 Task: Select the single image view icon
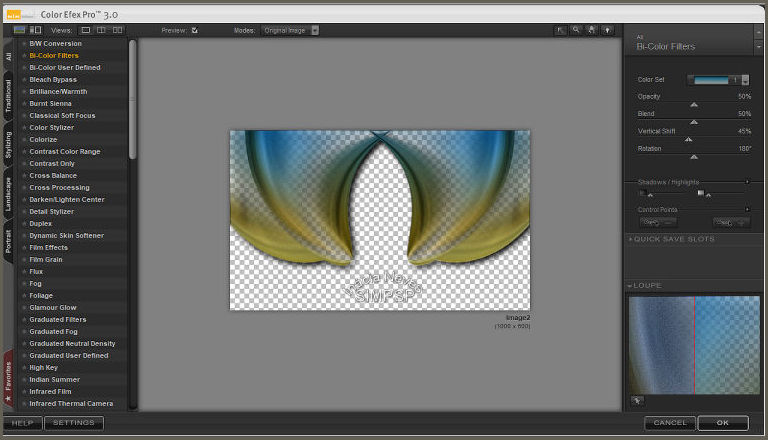86,30
